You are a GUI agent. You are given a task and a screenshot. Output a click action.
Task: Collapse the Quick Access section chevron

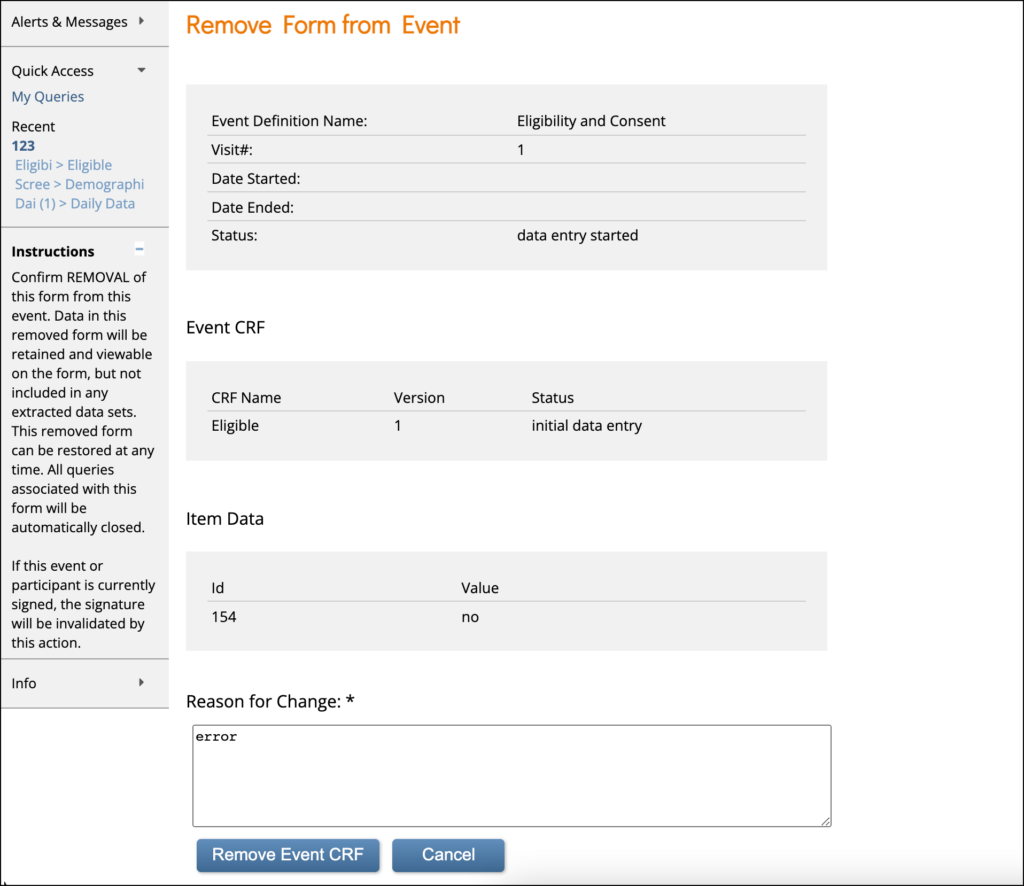[x=141, y=70]
